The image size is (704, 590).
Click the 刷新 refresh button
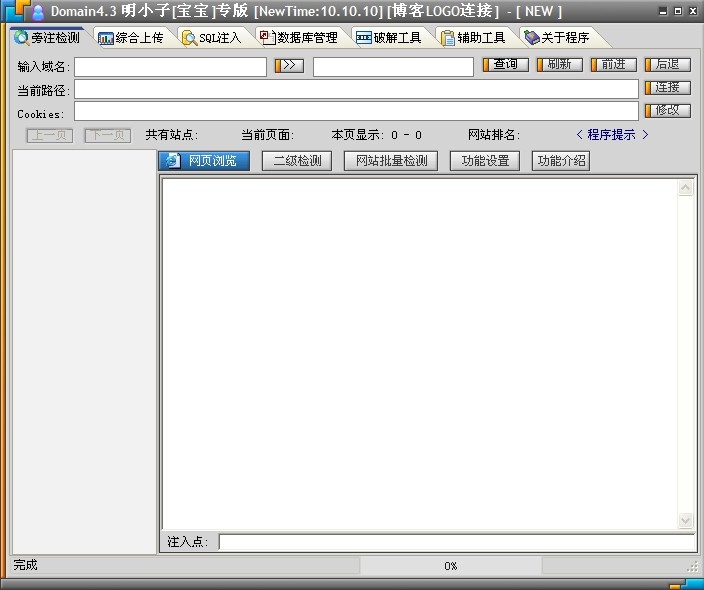pyautogui.click(x=559, y=65)
